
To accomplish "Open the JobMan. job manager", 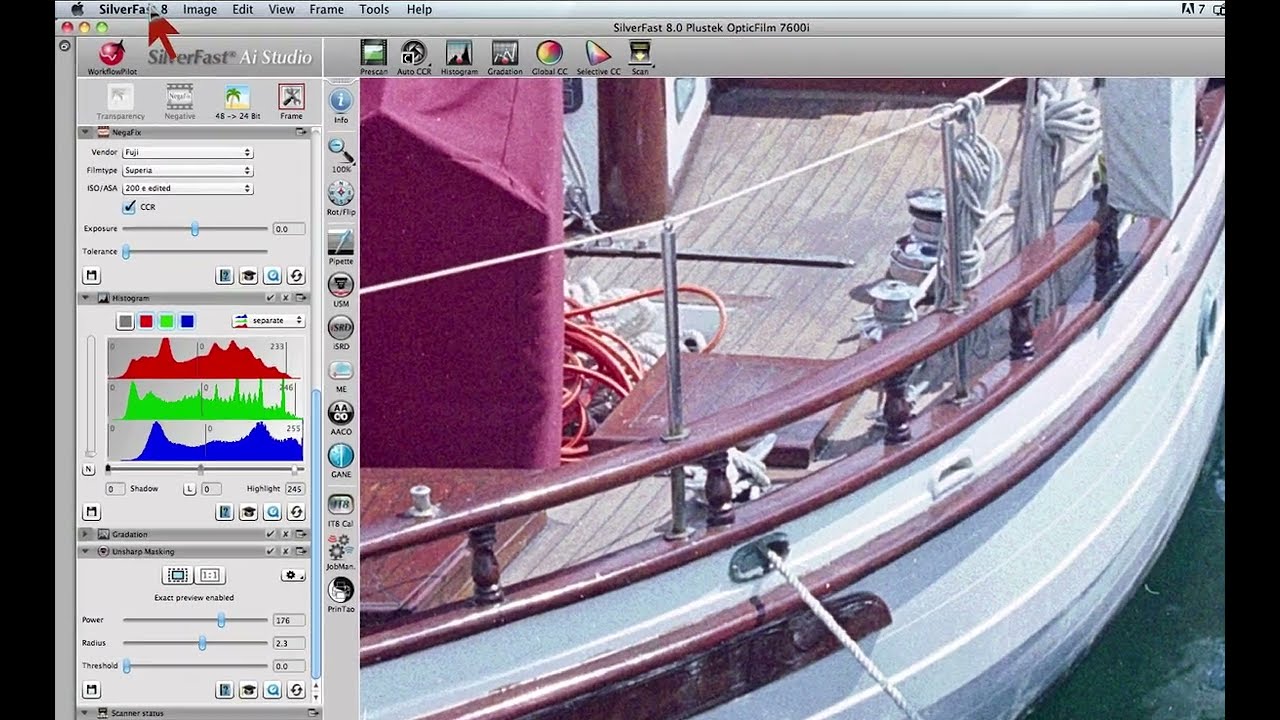I will coord(341,549).
